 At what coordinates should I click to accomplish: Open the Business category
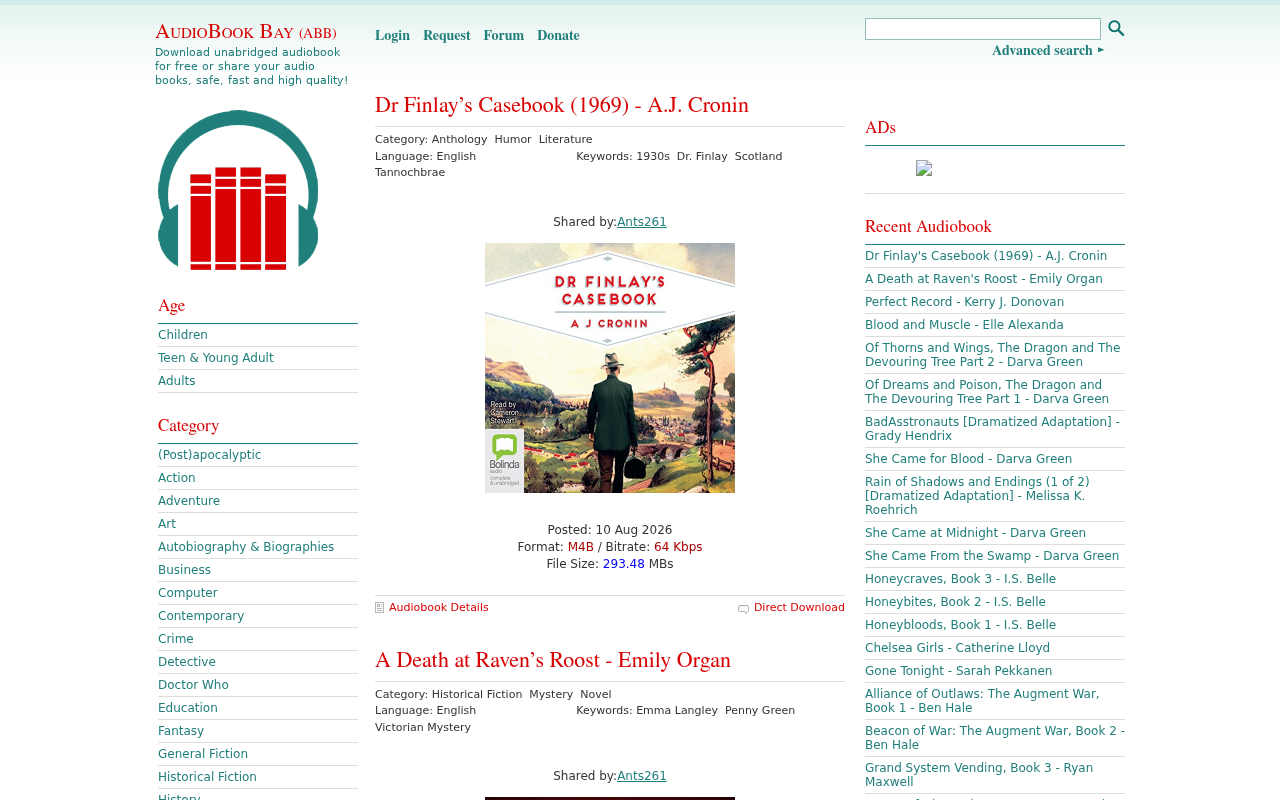185,570
